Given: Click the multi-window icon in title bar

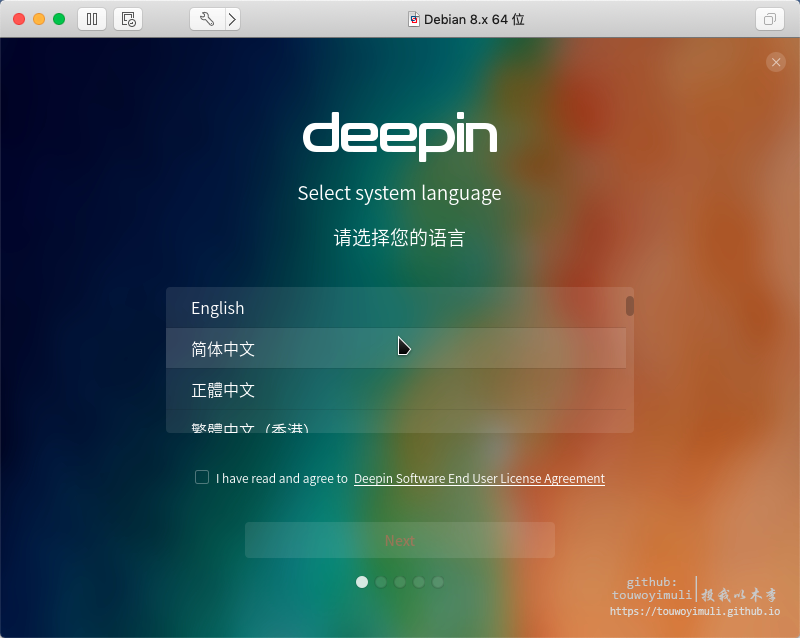Looking at the screenshot, I should pyautogui.click(x=769, y=19).
